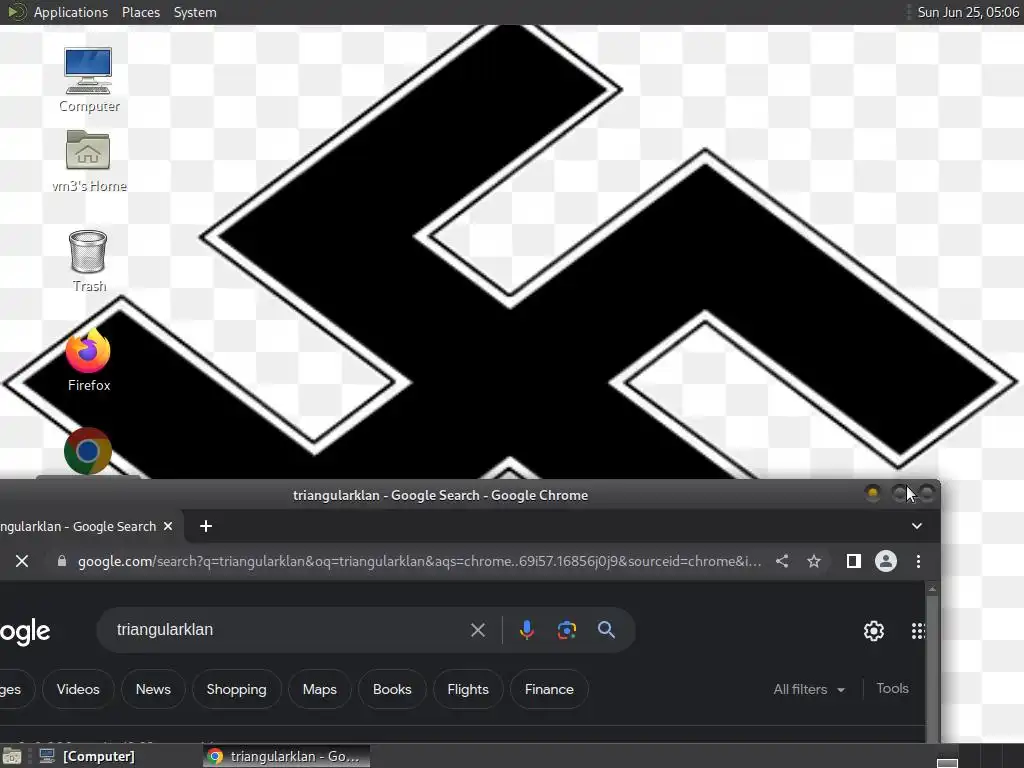Share this page using the share icon
Viewport: 1024px width, 768px height.
782,561
